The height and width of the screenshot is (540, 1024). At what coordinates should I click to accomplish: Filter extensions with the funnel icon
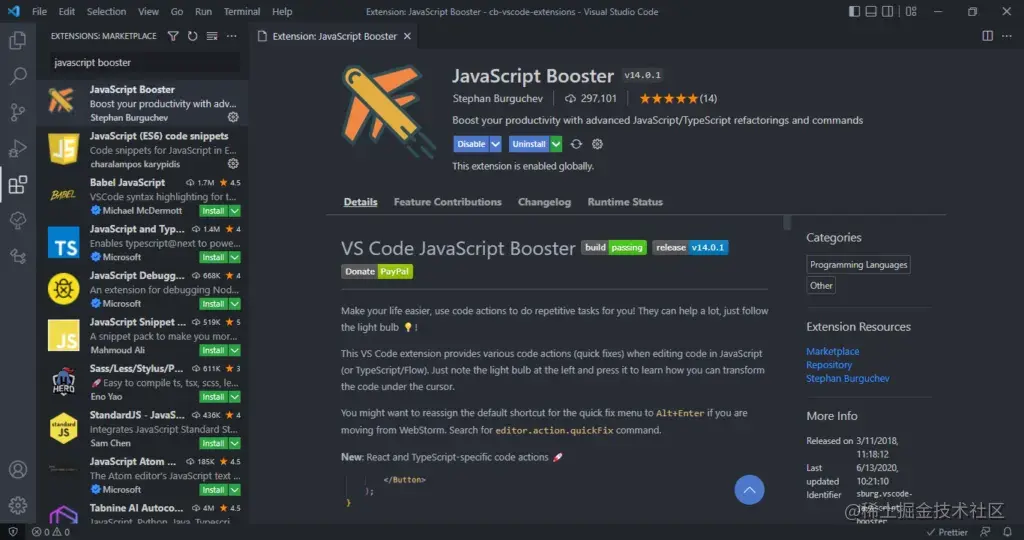pos(173,36)
